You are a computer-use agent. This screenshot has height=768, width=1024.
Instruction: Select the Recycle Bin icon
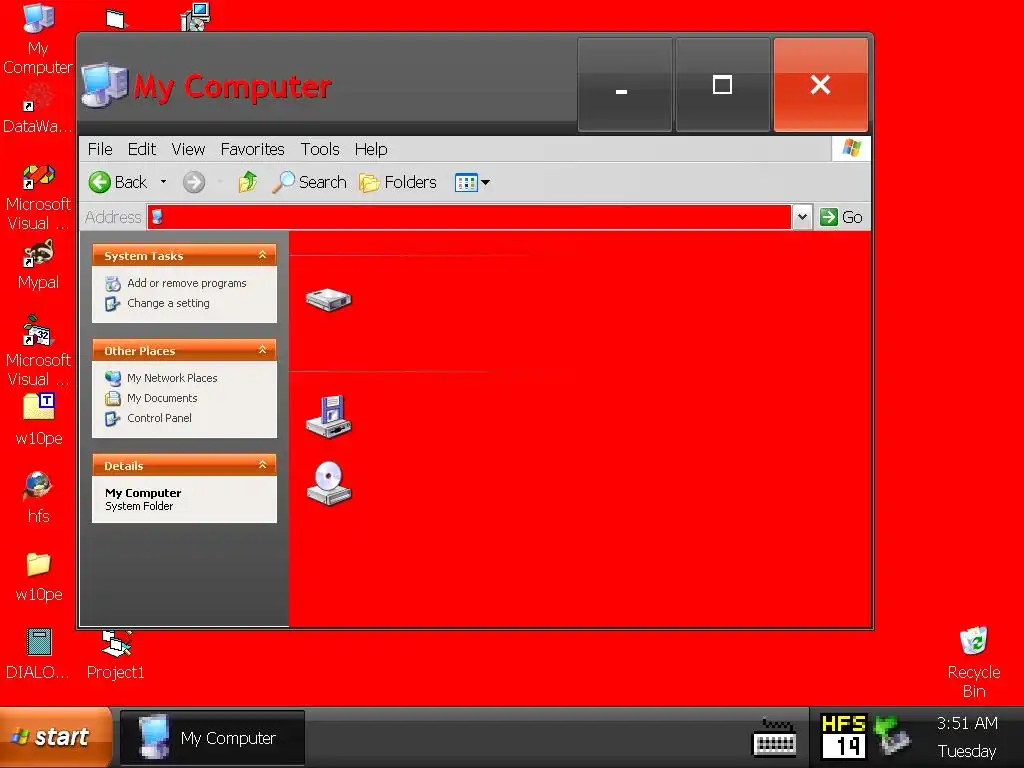[974, 663]
